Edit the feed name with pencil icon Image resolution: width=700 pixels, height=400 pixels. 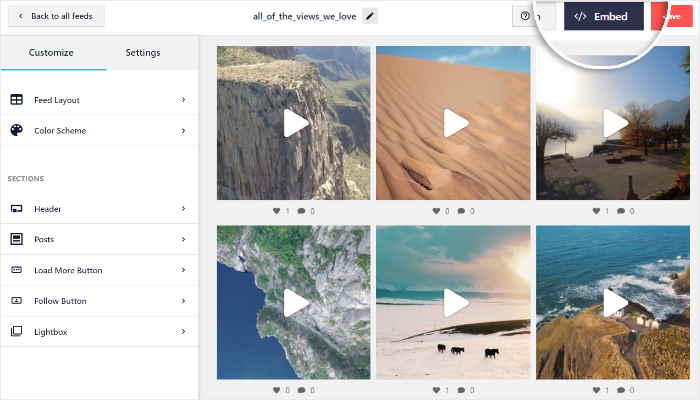coord(370,17)
